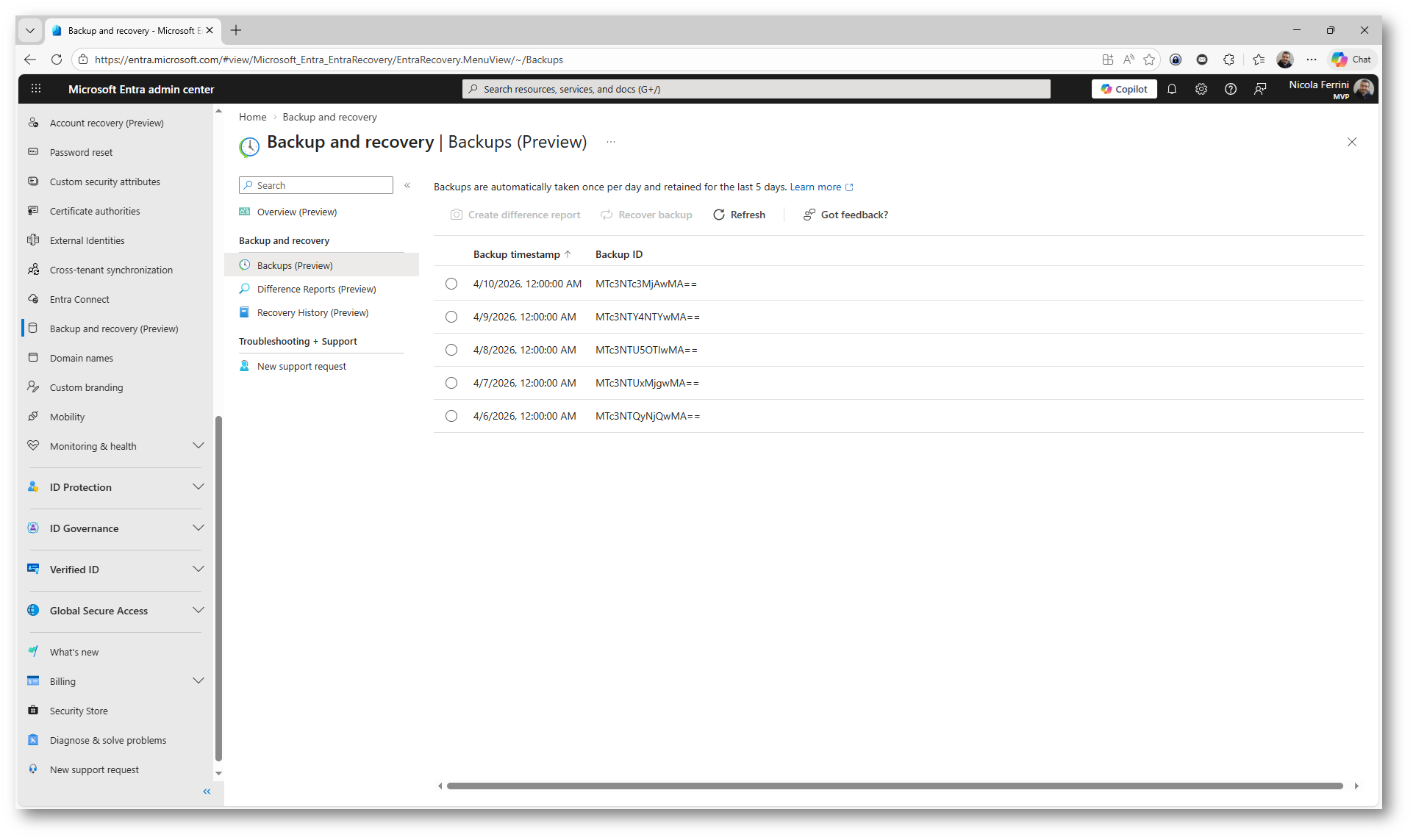This screenshot has width=1413, height=840.
Task: Click the horizontal scrollbar under backup list
Action: [894, 786]
